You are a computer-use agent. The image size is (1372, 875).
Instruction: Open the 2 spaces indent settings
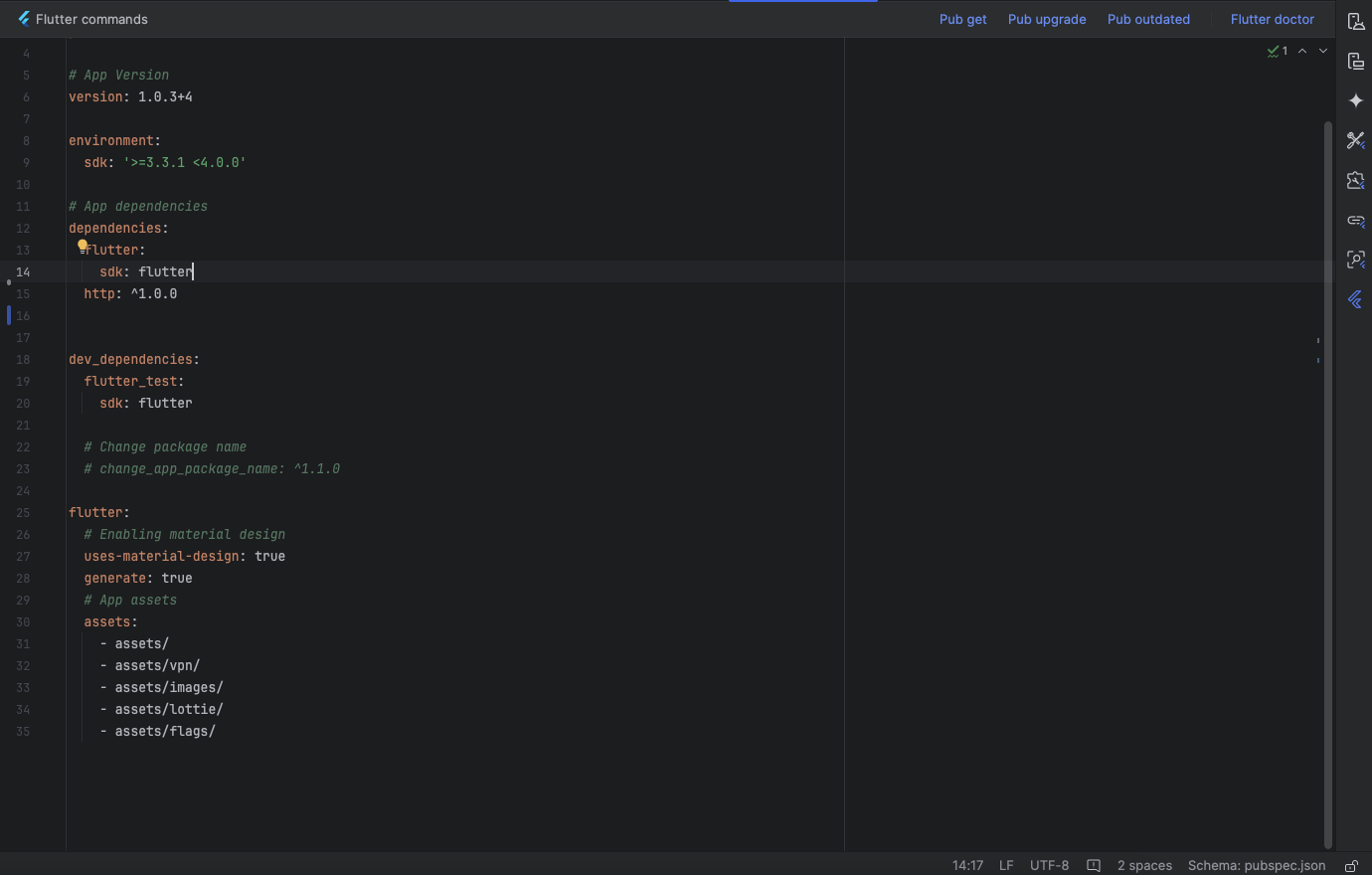pos(1144,866)
